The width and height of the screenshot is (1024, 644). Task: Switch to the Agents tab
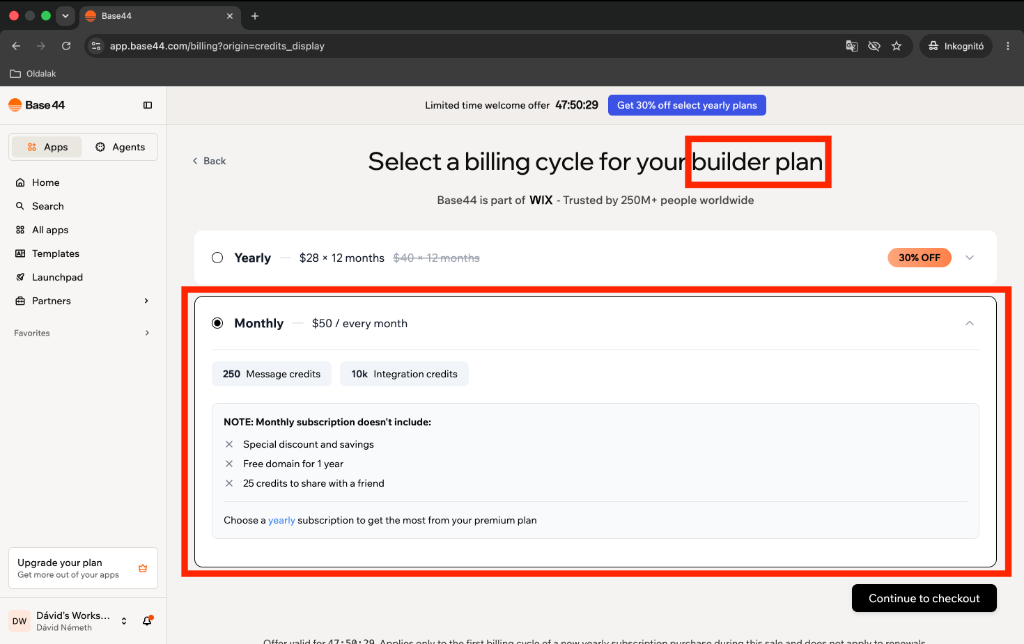coord(120,147)
